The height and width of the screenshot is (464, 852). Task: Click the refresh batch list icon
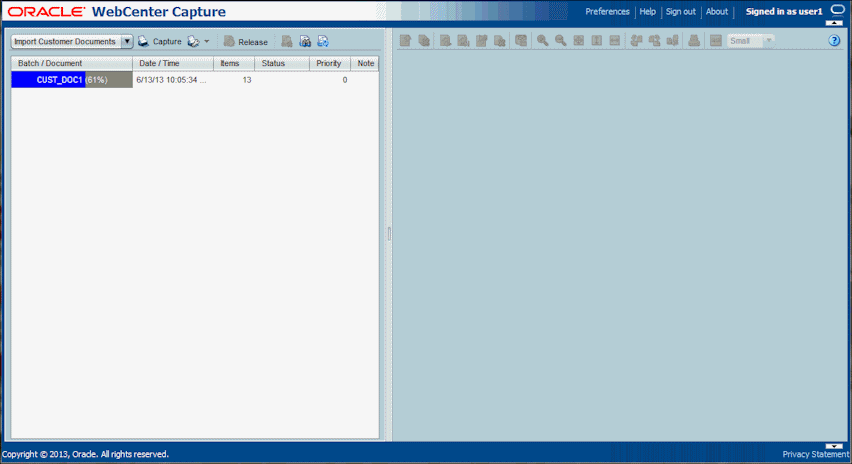coord(323,41)
